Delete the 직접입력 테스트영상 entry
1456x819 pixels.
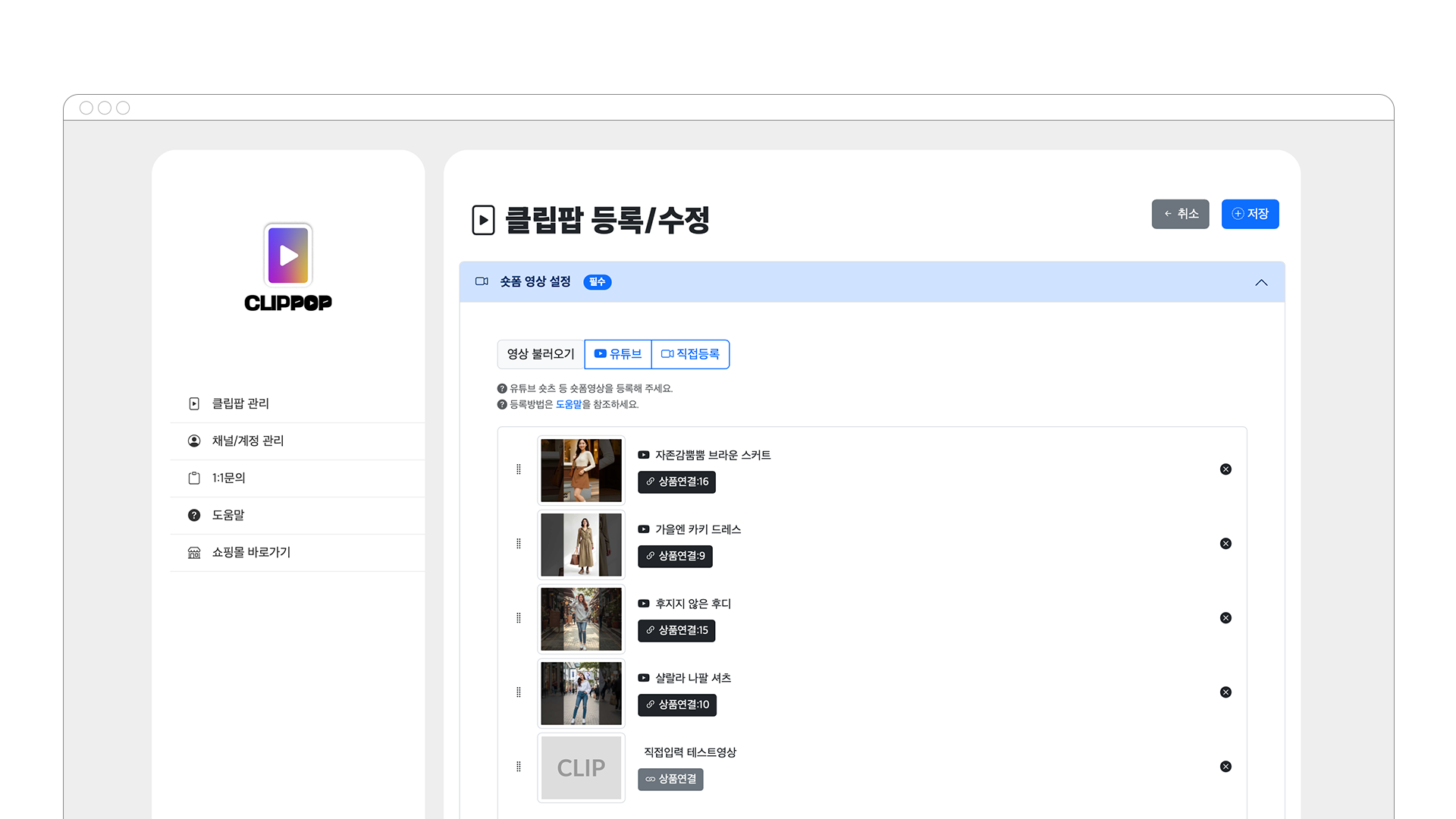(x=1225, y=767)
